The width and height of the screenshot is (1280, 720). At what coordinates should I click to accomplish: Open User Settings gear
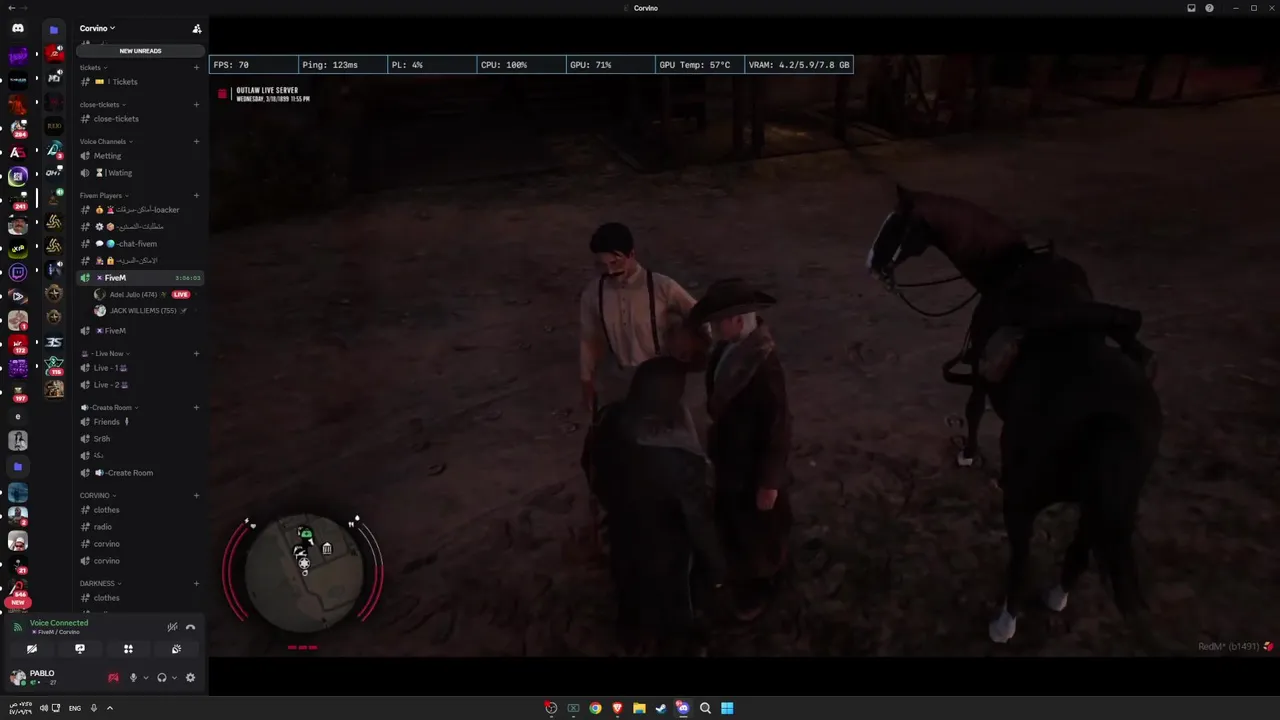pyautogui.click(x=190, y=678)
